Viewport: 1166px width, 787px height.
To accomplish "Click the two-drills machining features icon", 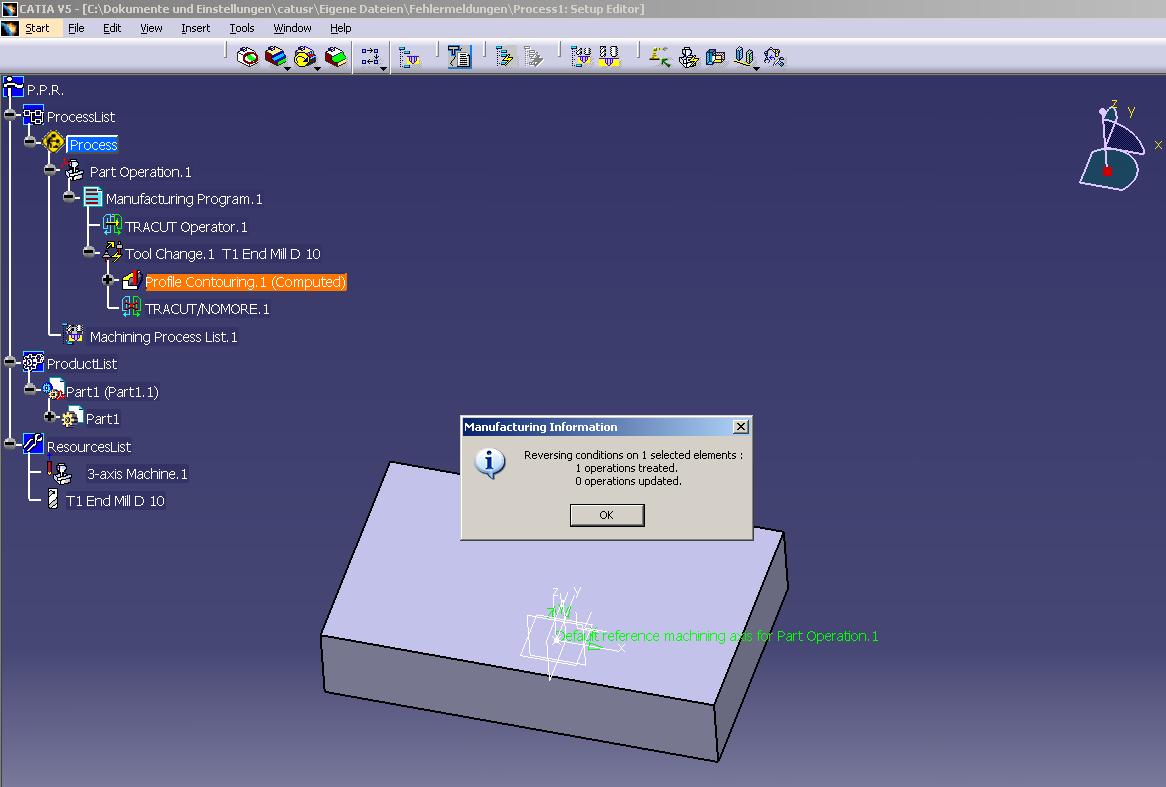I will pyautogui.click(x=609, y=57).
